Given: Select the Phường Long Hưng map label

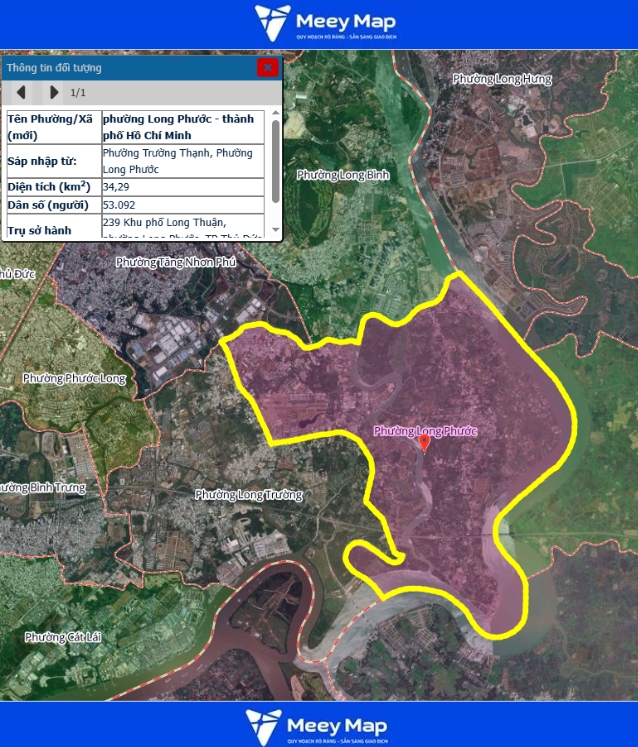Looking at the screenshot, I should tap(501, 78).
